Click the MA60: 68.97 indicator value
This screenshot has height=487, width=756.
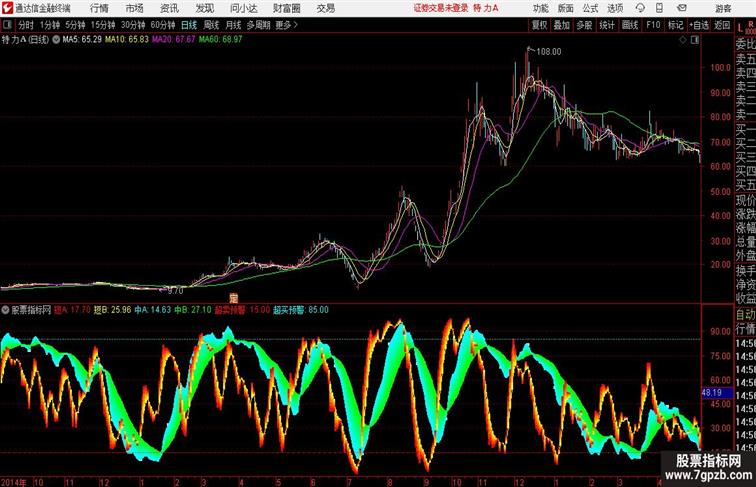click(220, 40)
